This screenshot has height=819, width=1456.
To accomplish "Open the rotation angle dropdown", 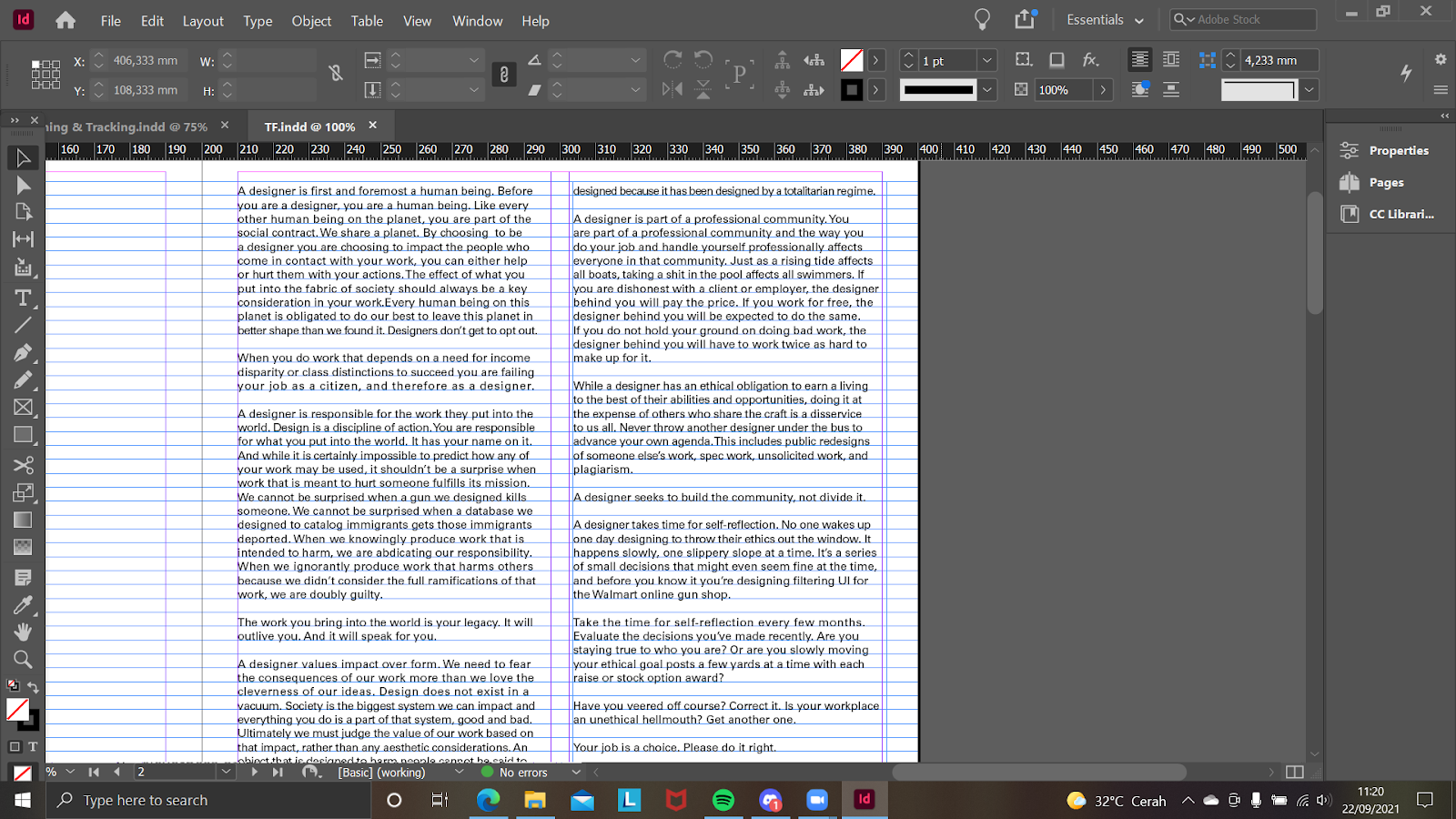I will point(635,60).
